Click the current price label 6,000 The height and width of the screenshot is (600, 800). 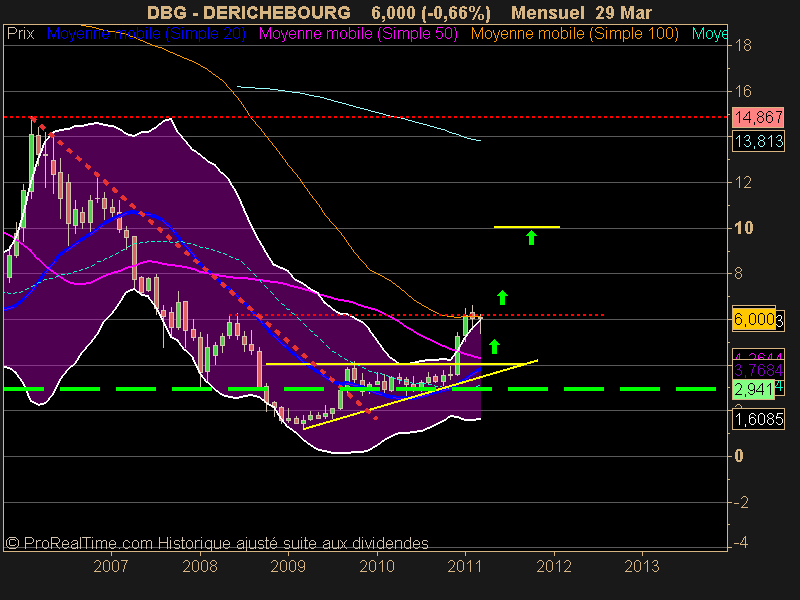(754, 319)
